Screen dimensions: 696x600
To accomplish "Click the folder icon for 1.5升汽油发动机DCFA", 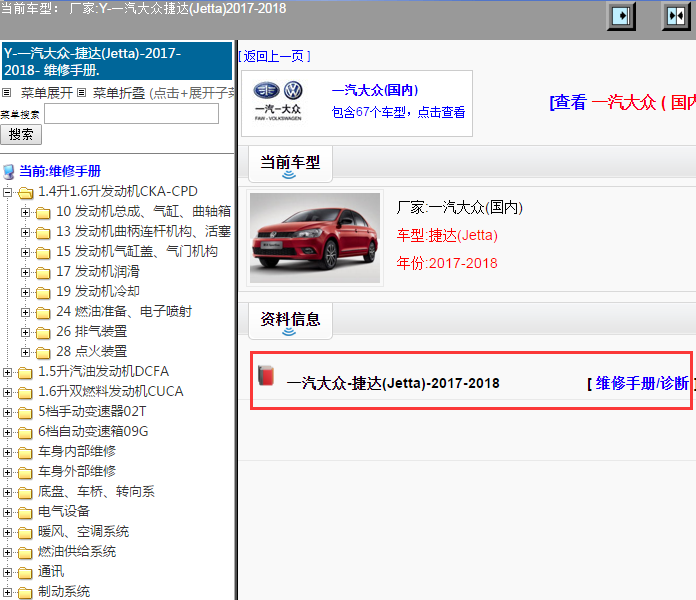I will 25,373.
